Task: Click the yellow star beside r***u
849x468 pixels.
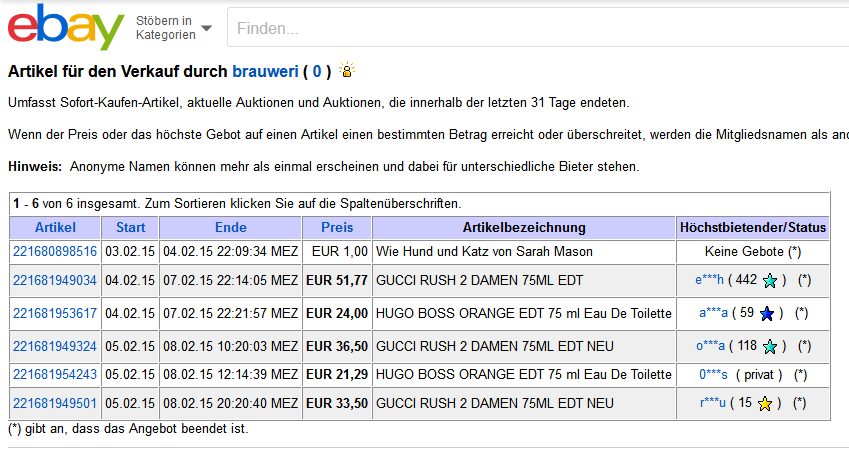Action: (x=764, y=404)
